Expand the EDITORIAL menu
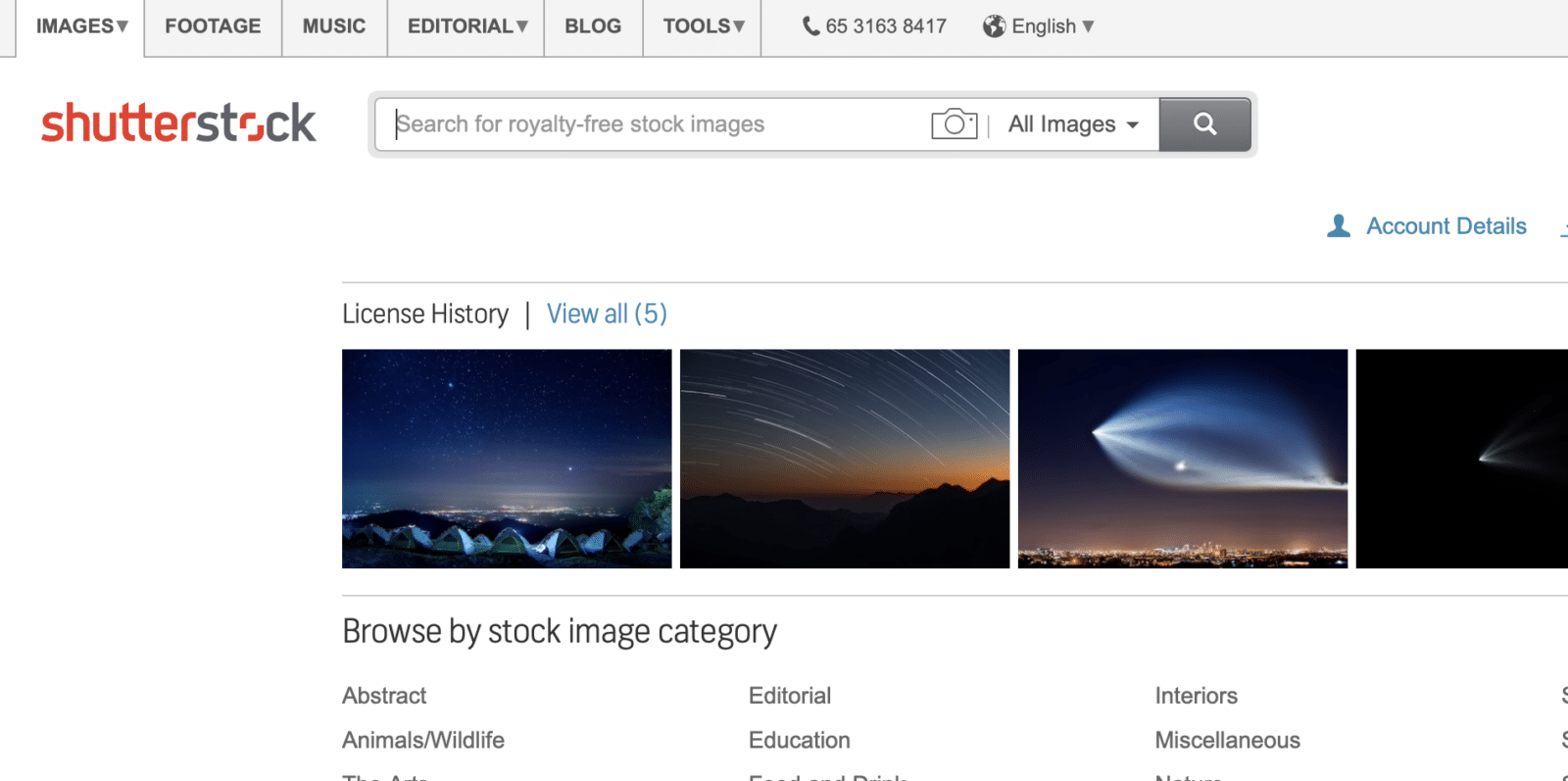Image resolution: width=1568 pixels, height=781 pixels. point(466,26)
